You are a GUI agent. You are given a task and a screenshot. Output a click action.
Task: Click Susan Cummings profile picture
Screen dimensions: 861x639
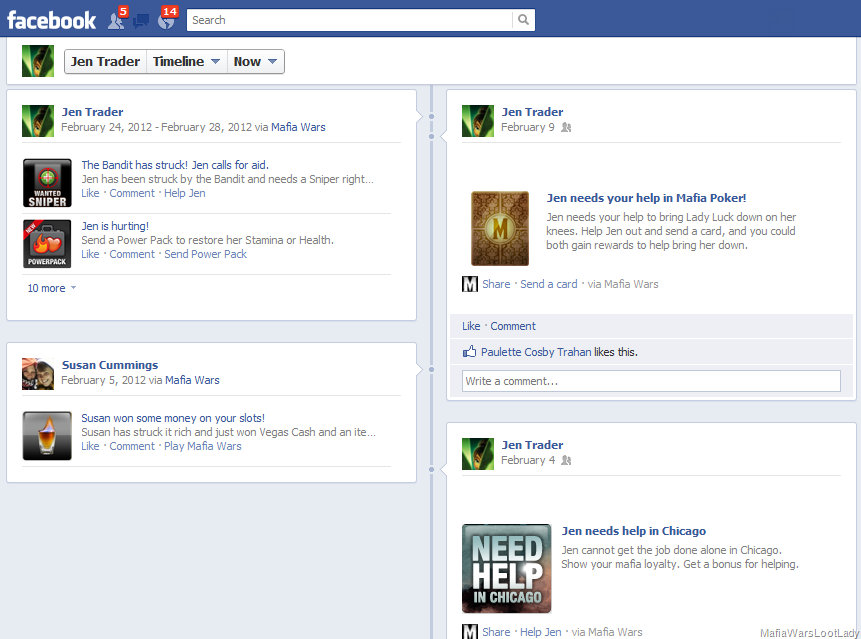(x=38, y=374)
